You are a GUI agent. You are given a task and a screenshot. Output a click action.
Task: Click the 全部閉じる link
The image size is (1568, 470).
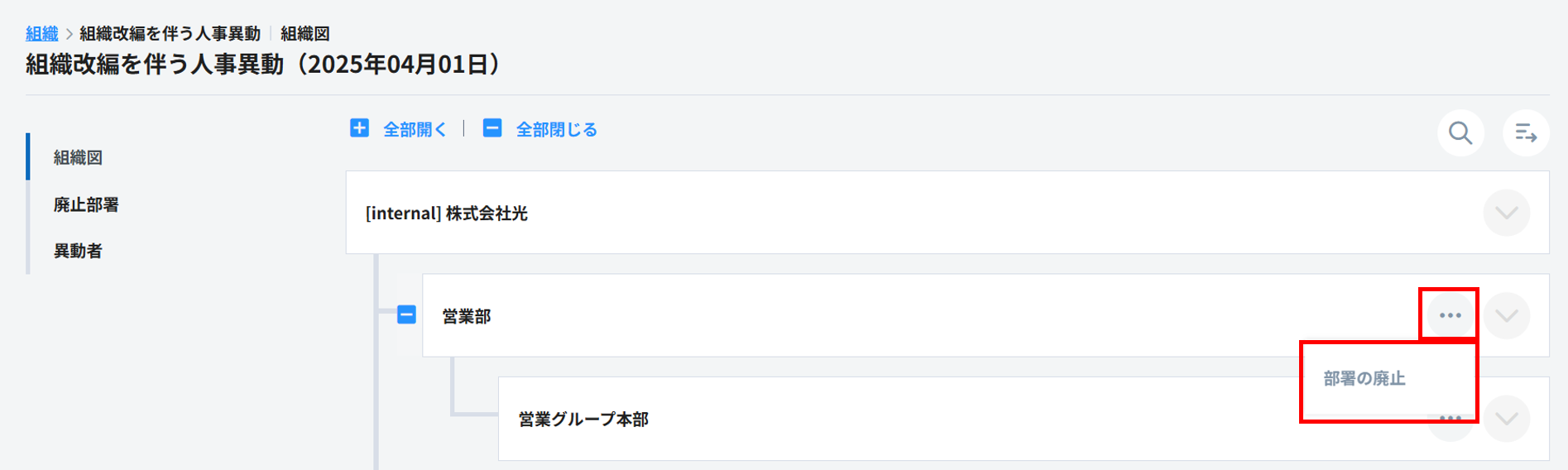tap(556, 129)
